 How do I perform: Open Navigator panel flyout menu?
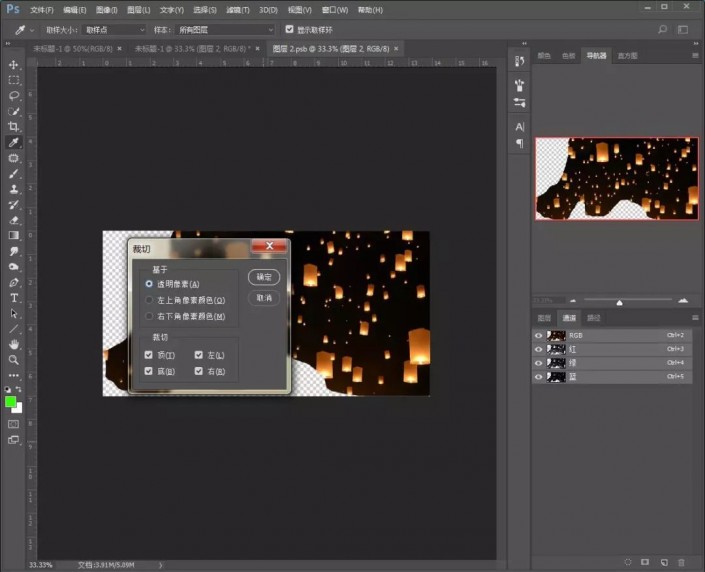pyautogui.click(x=695, y=56)
